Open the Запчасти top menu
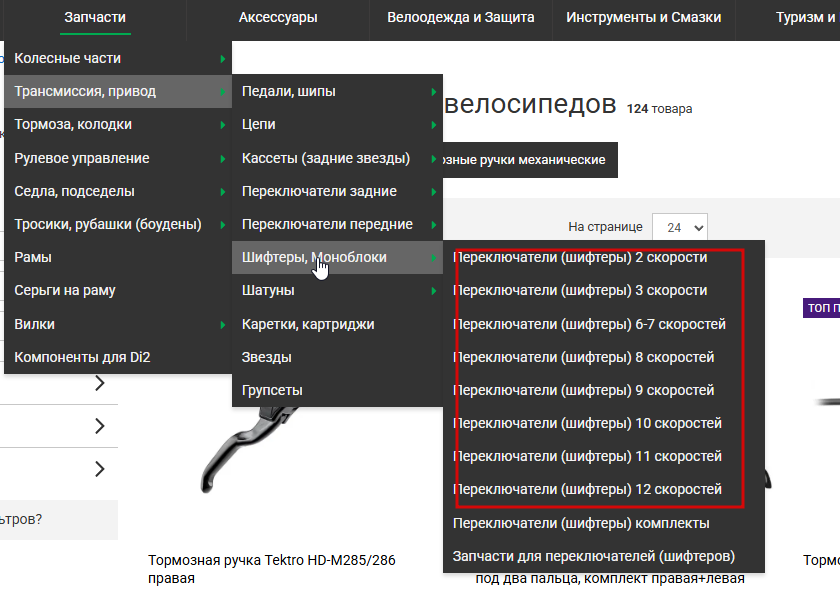840x599 pixels. point(95,18)
